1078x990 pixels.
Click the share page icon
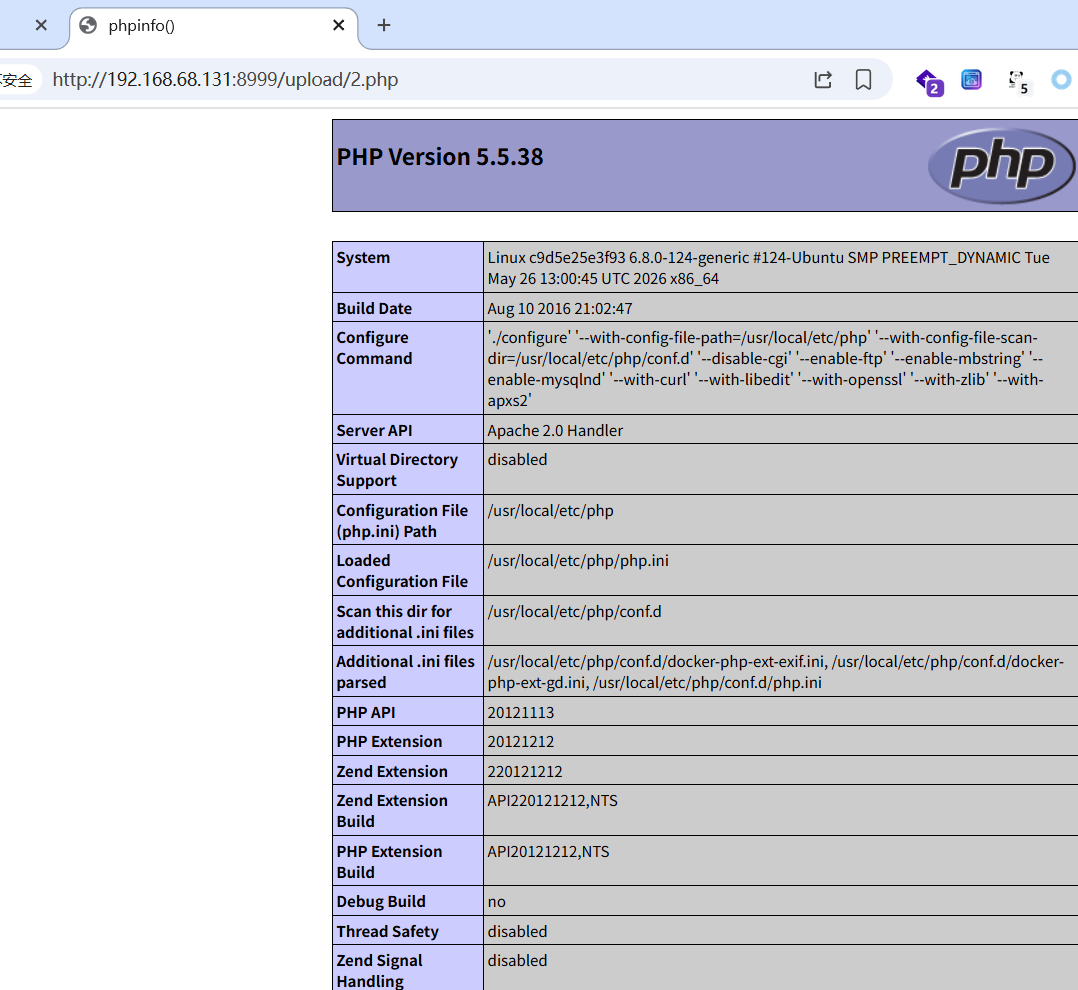(823, 80)
